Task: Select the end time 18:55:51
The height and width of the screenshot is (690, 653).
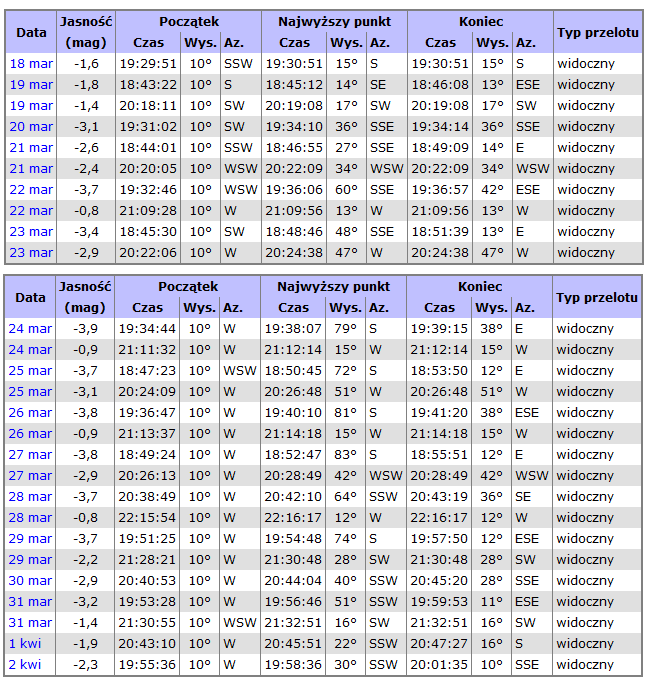Action: (439, 455)
